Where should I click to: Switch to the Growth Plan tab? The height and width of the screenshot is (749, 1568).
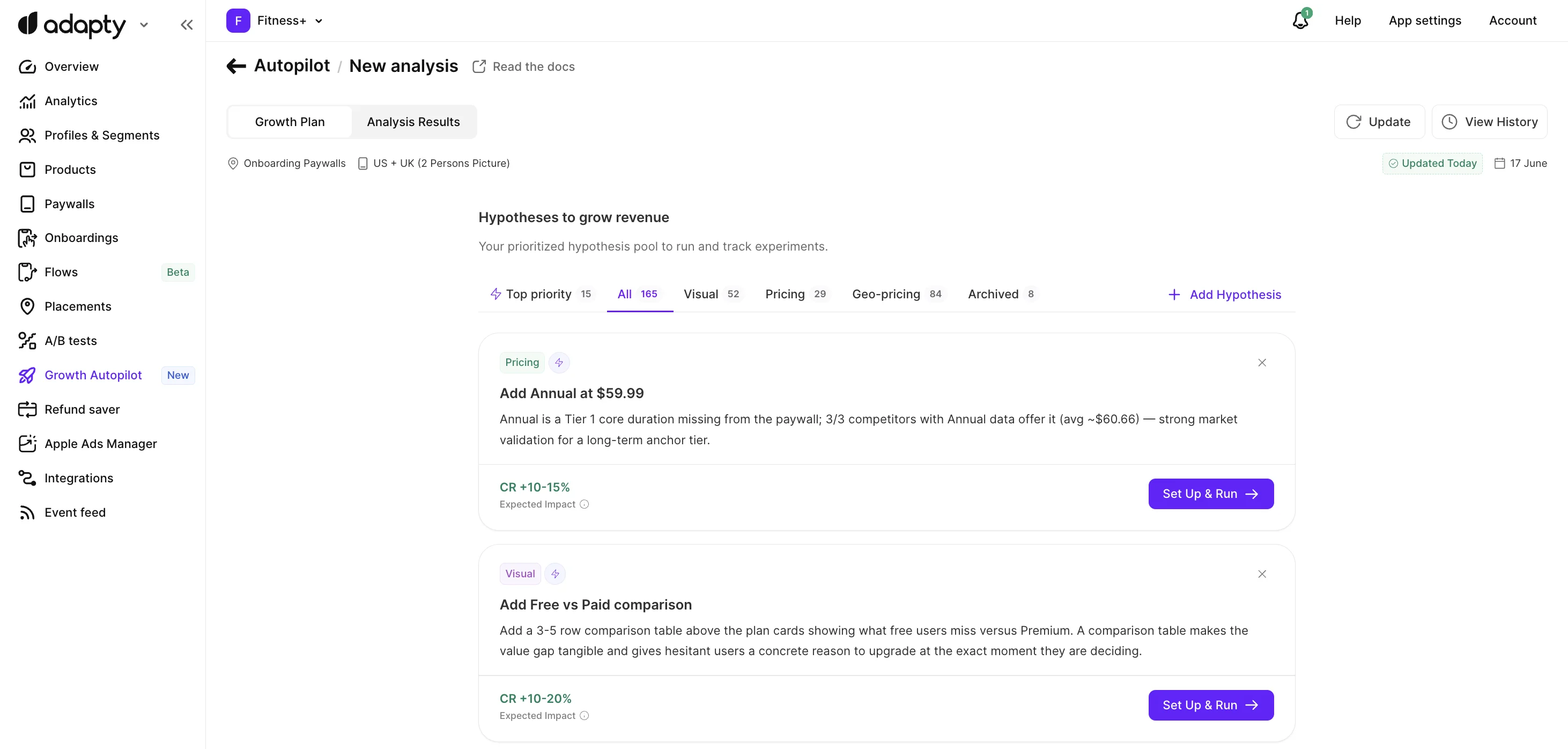(290, 122)
